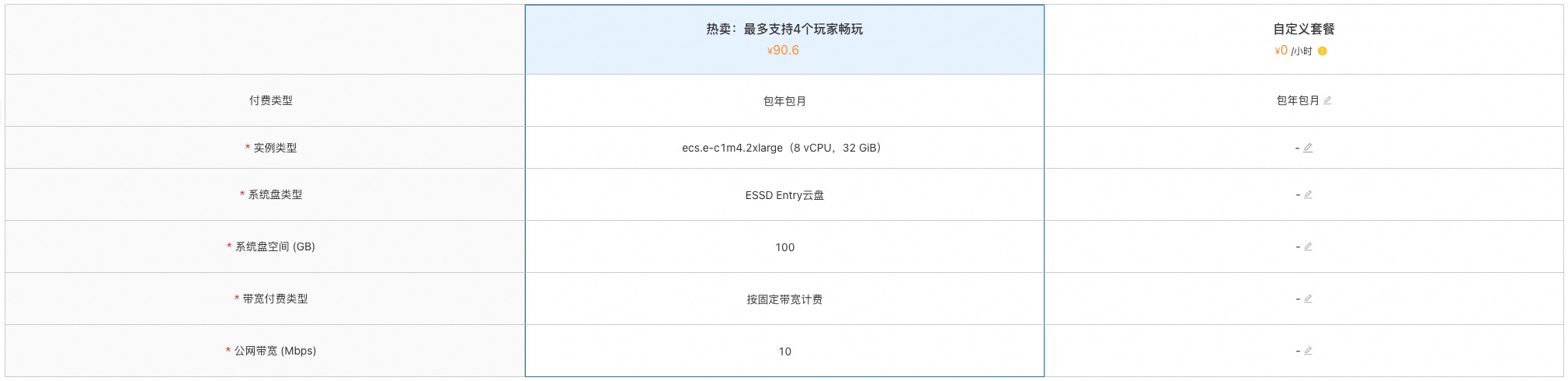This screenshot has height=381, width=1568.
Task: Click 包年包月 in the 热卖 plan column
Action: tap(784, 101)
